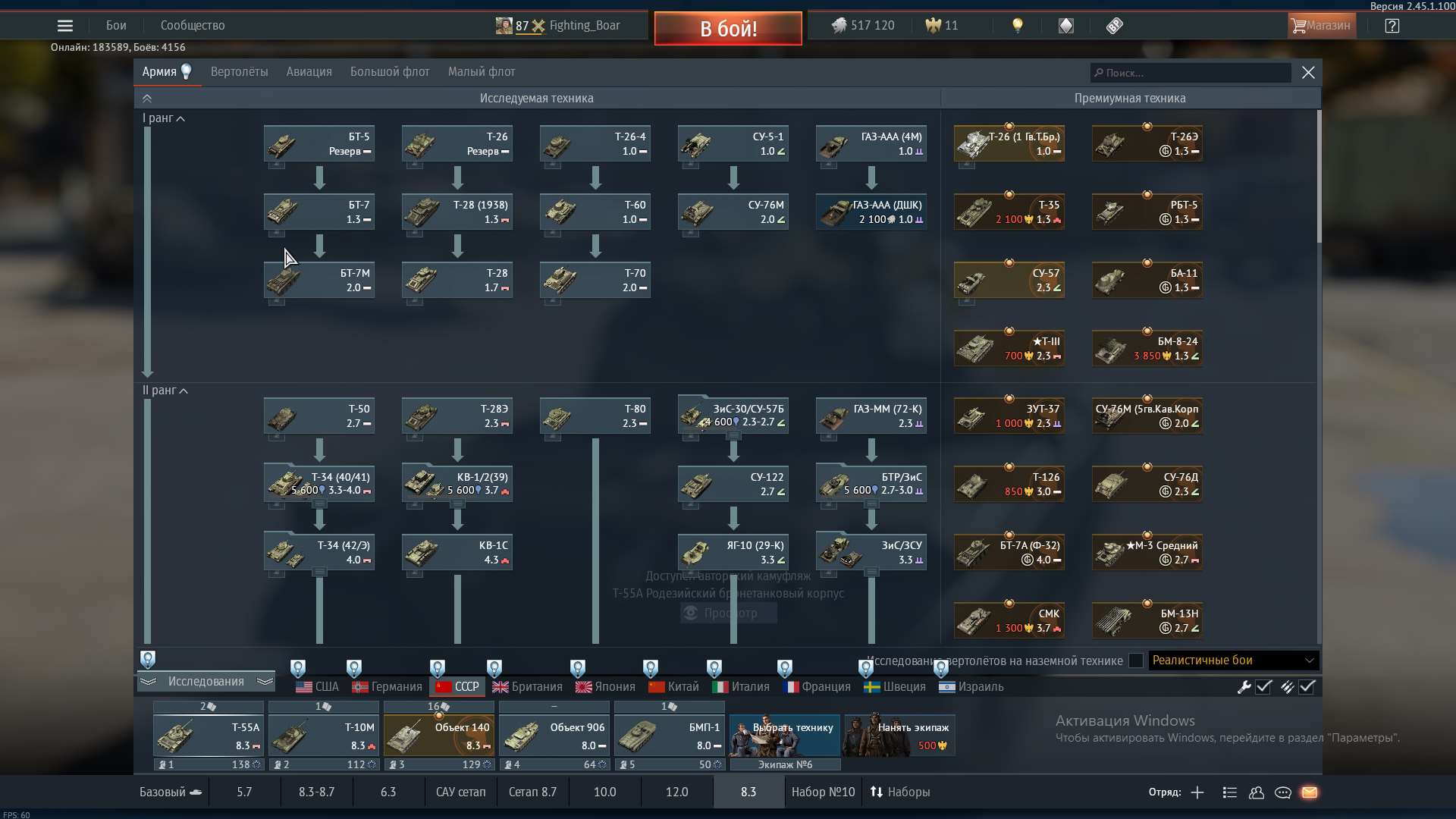Open the squad list icon
1456x819 pixels.
click(x=1230, y=792)
